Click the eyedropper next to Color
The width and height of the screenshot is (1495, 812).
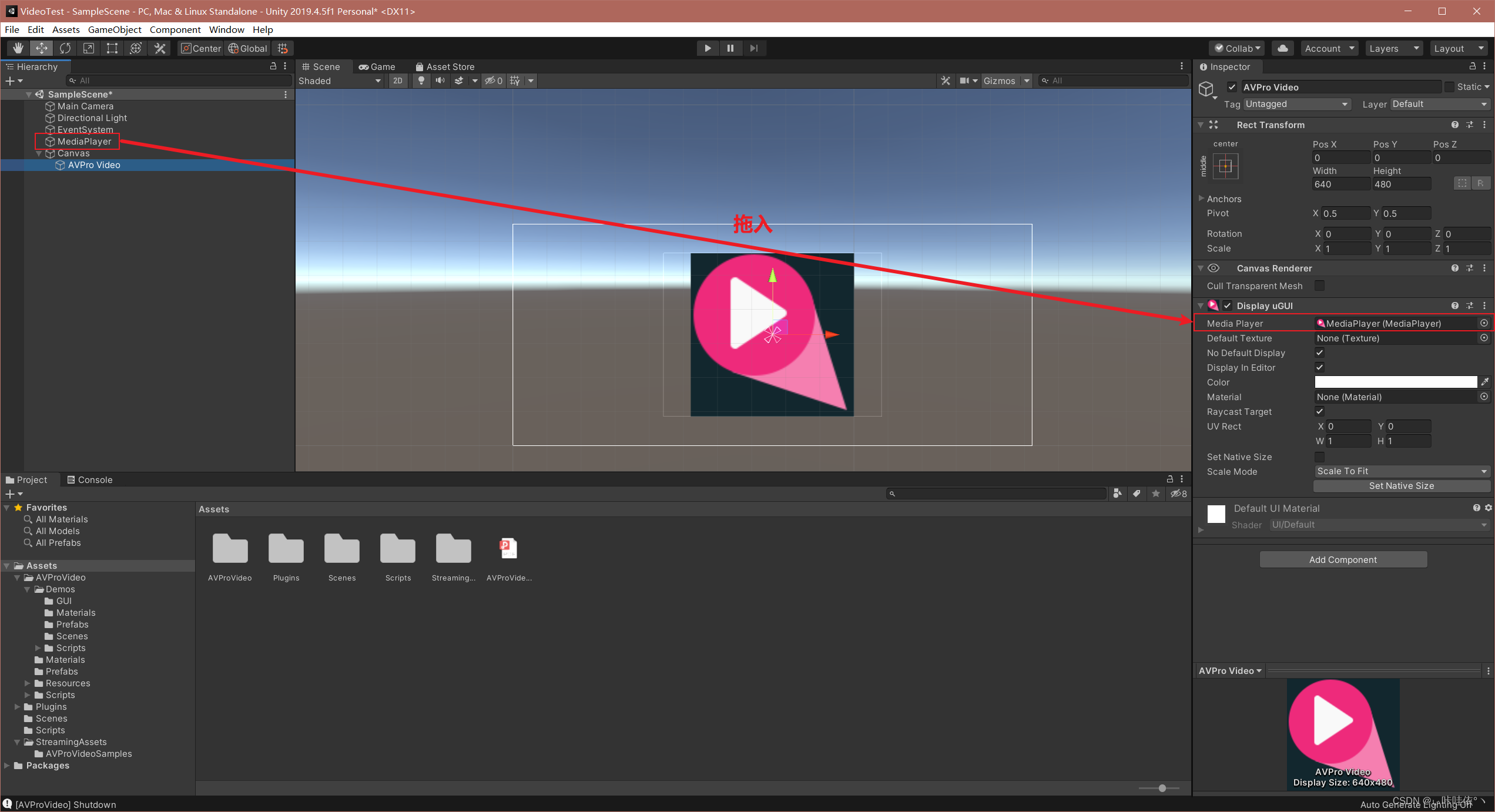pyautogui.click(x=1485, y=382)
